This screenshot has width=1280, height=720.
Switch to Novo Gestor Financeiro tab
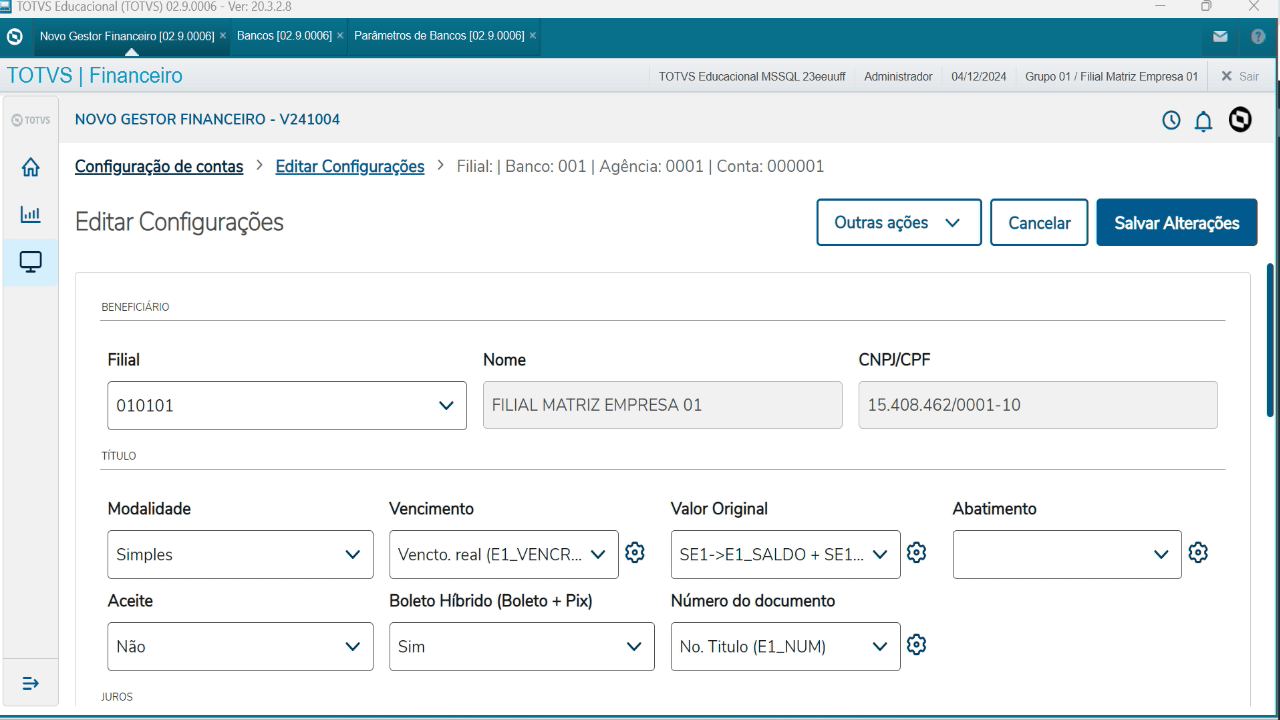pos(127,36)
